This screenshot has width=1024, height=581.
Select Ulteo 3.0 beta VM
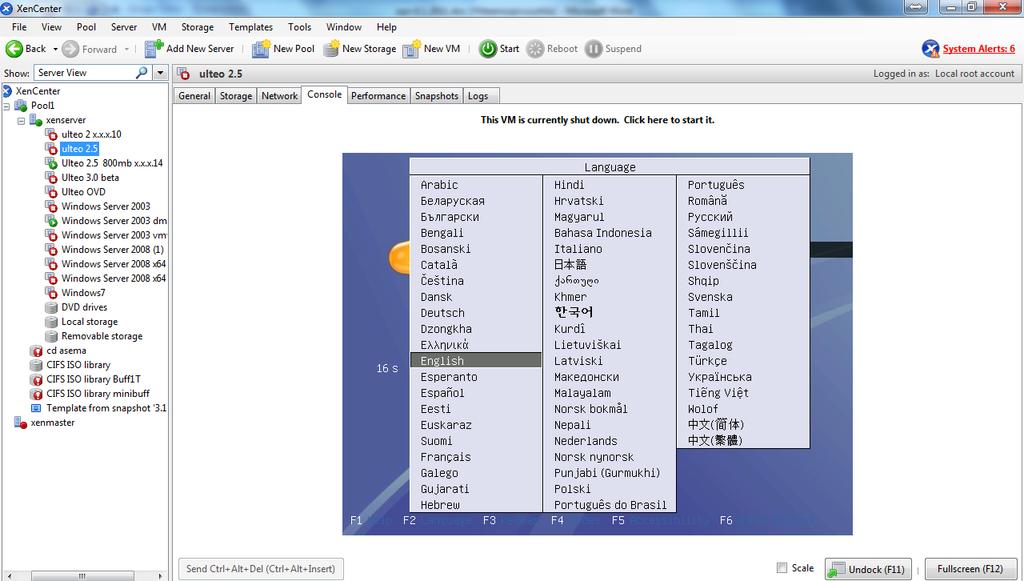90,178
